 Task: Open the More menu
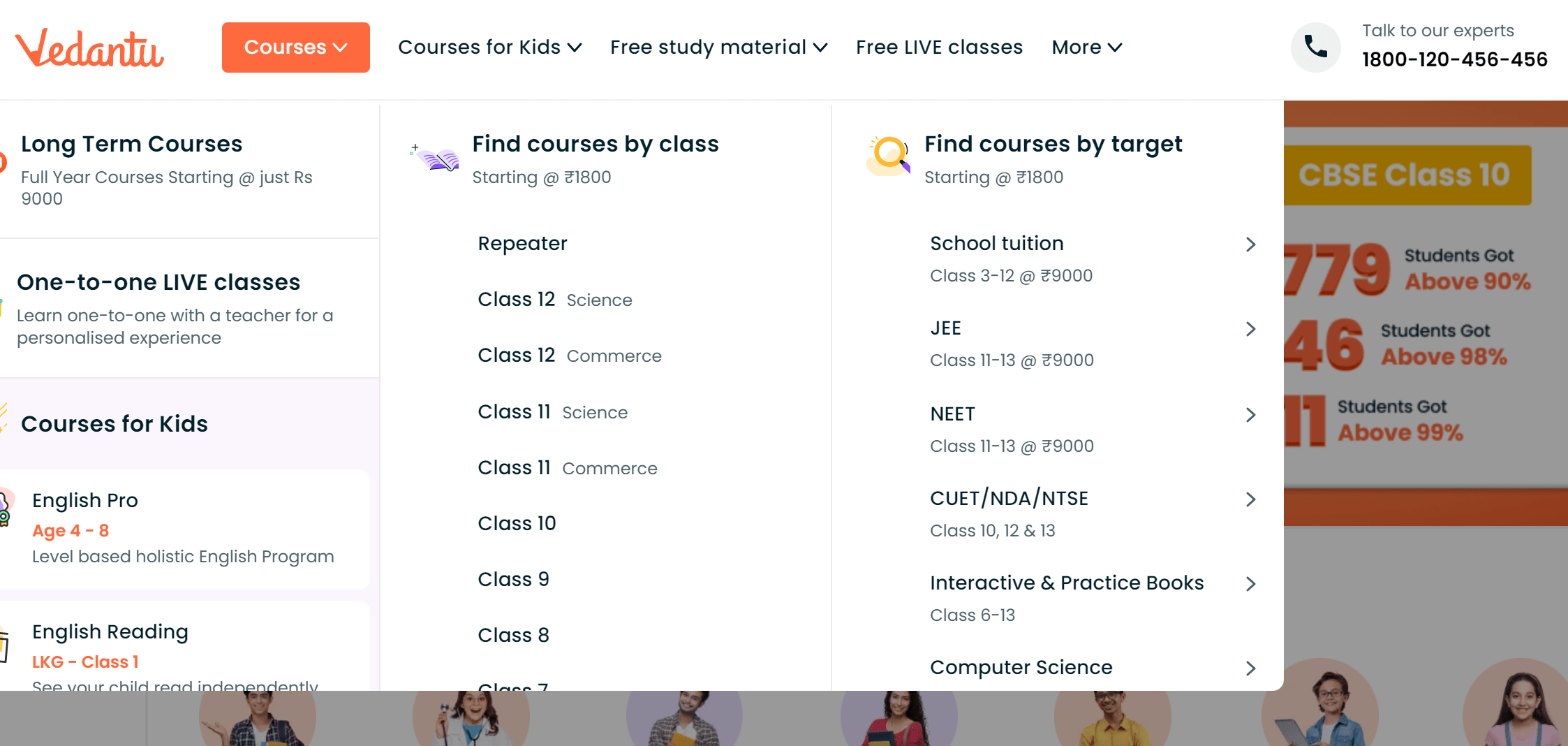coord(1086,47)
